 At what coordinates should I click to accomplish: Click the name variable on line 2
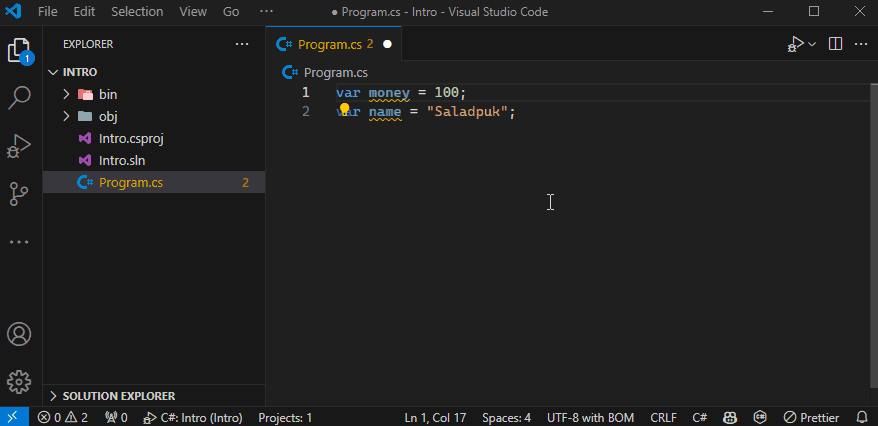pyautogui.click(x=385, y=112)
